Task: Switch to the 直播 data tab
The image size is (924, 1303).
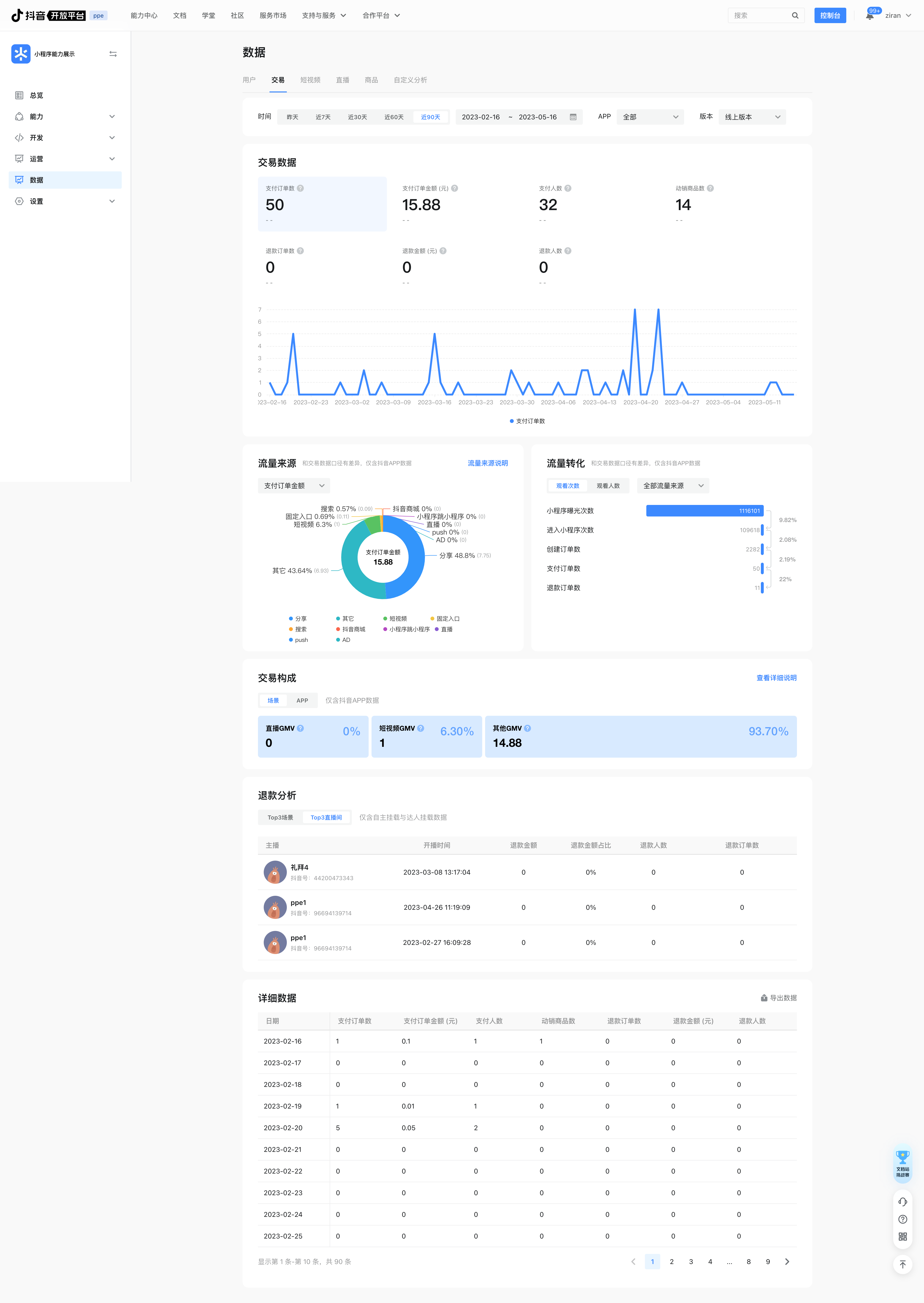Action: (342, 80)
